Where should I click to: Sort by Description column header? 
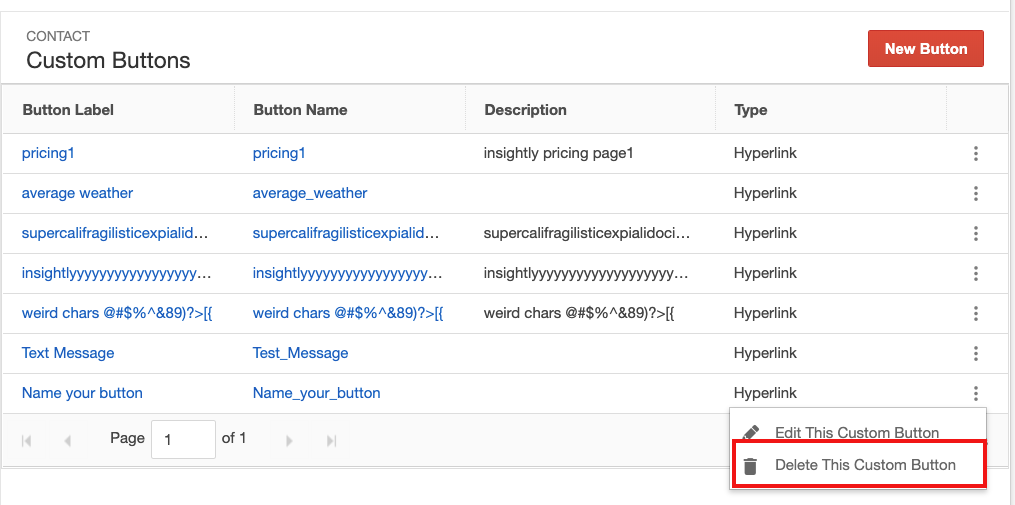click(x=525, y=110)
